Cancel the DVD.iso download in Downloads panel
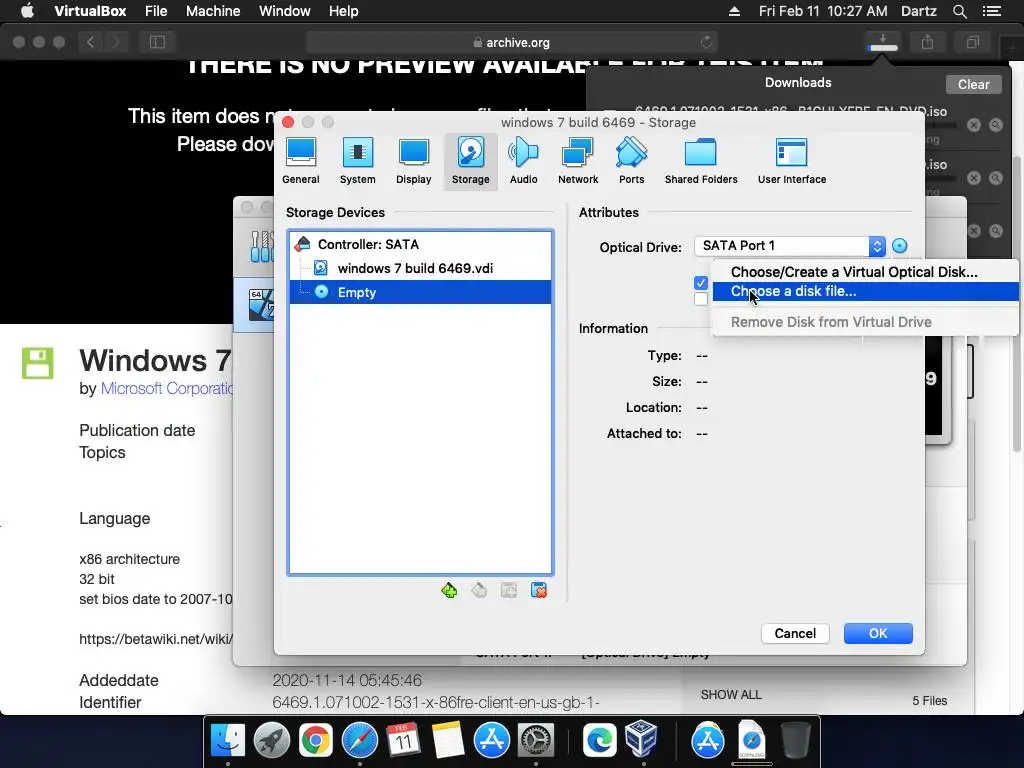Viewport: 1024px width, 768px height. pyautogui.click(x=974, y=125)
